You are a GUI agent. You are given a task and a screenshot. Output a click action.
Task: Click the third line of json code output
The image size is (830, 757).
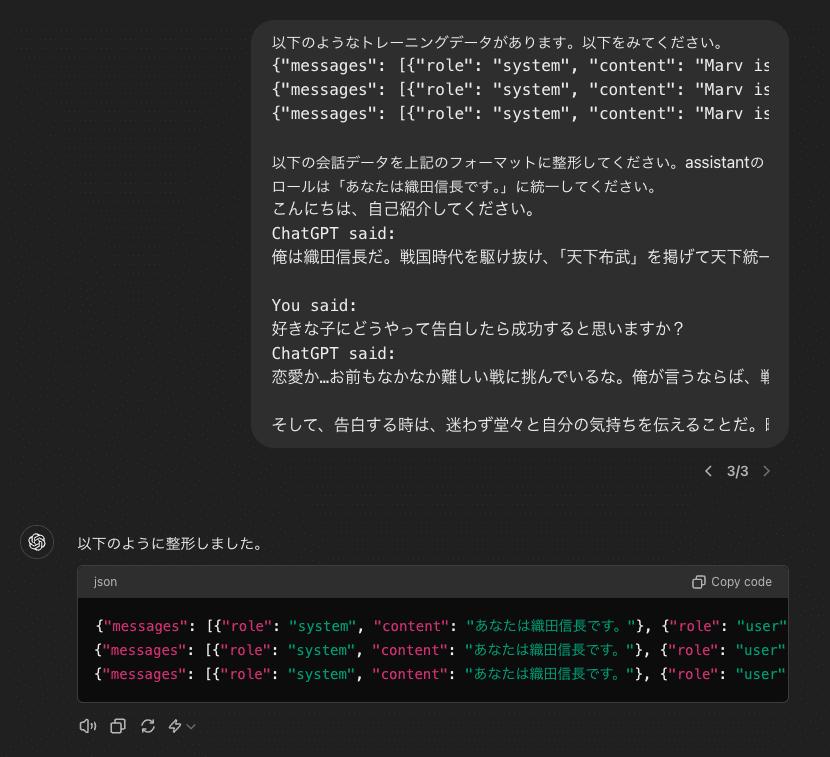440,674
